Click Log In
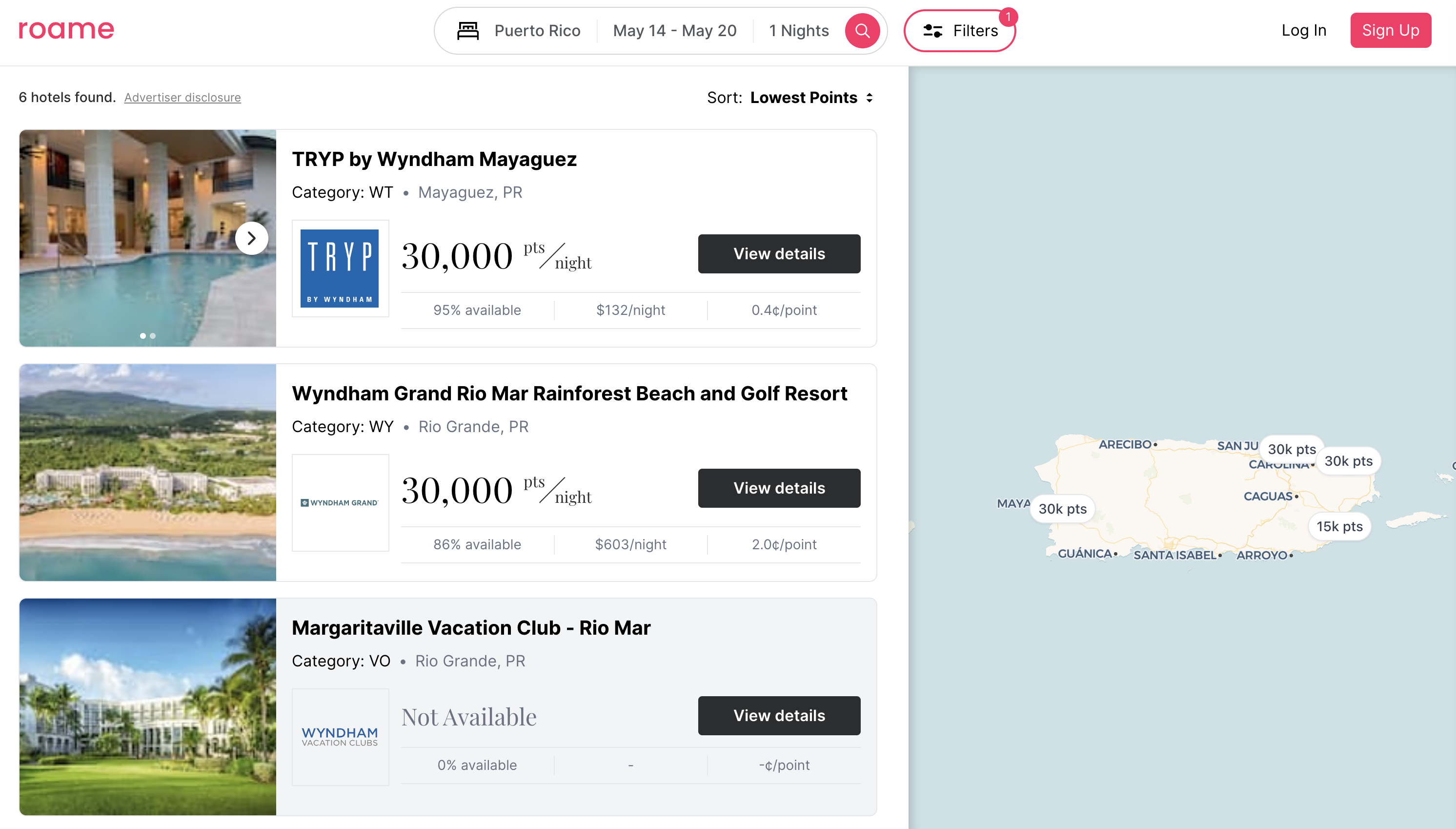Viewport: 1456px width, 829px height. [1303, 30]
